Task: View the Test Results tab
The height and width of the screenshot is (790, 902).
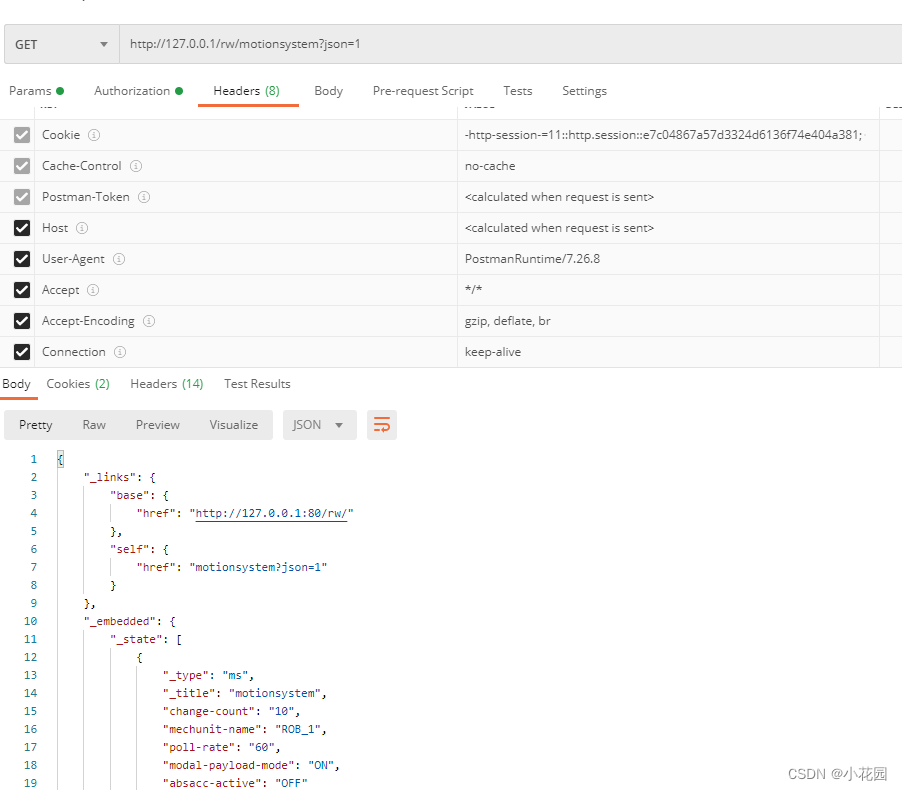Action: [x=257, y=384]
